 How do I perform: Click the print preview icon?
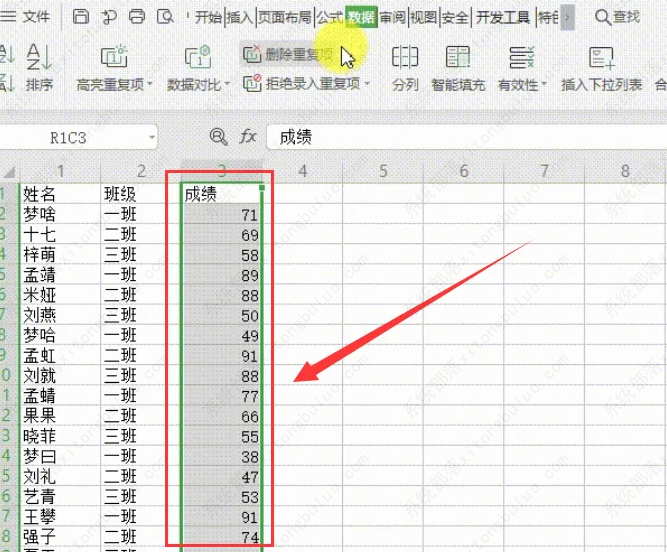click(x=165, y=17)
